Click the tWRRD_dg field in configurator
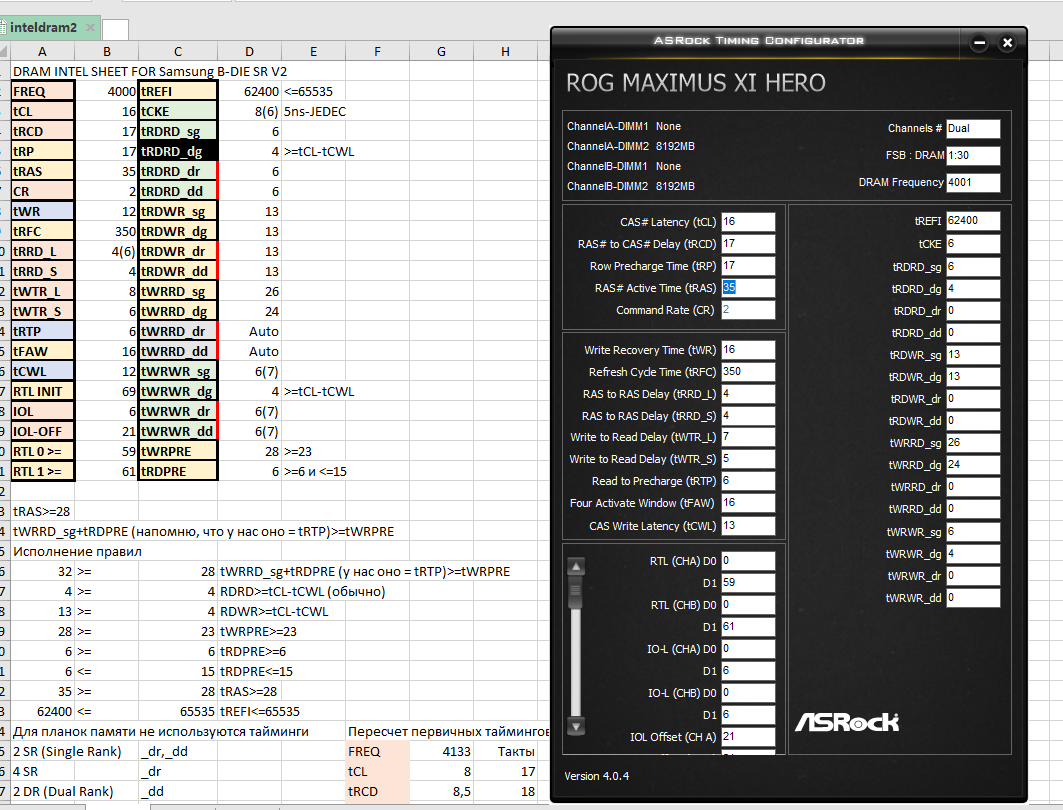Screen dimensions: 1063x810 point(973,465)
